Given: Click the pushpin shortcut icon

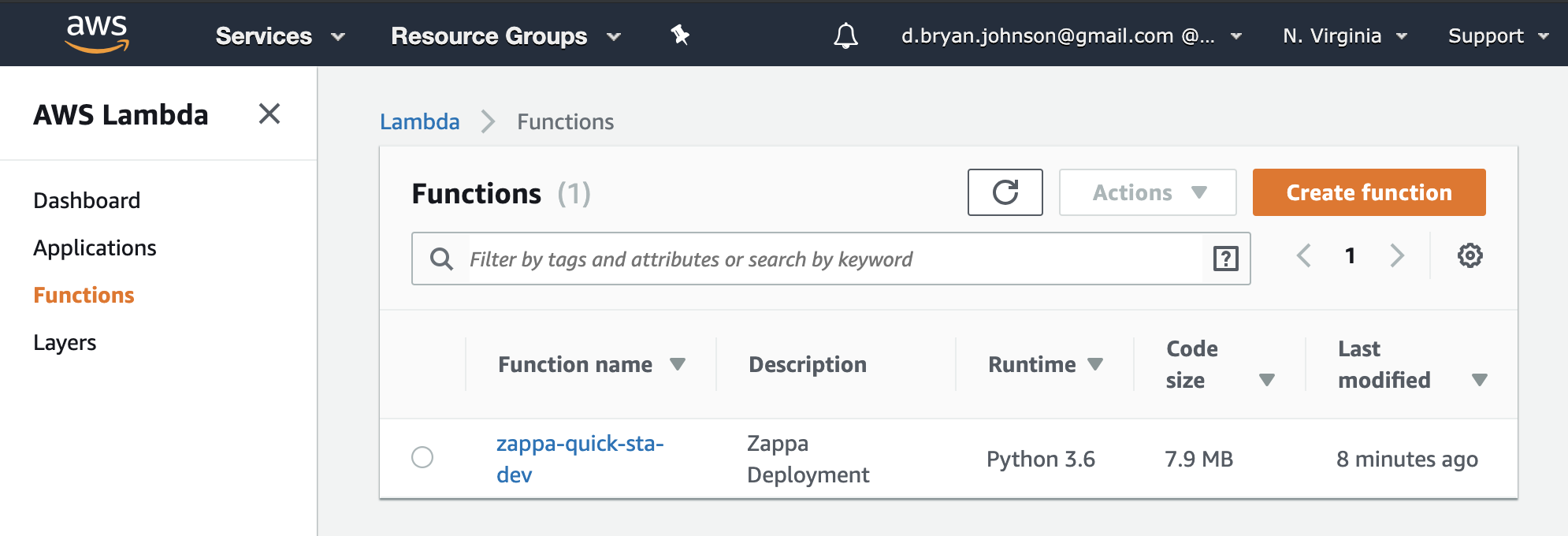Looking at the screenshot, I should tap(680, 35).
